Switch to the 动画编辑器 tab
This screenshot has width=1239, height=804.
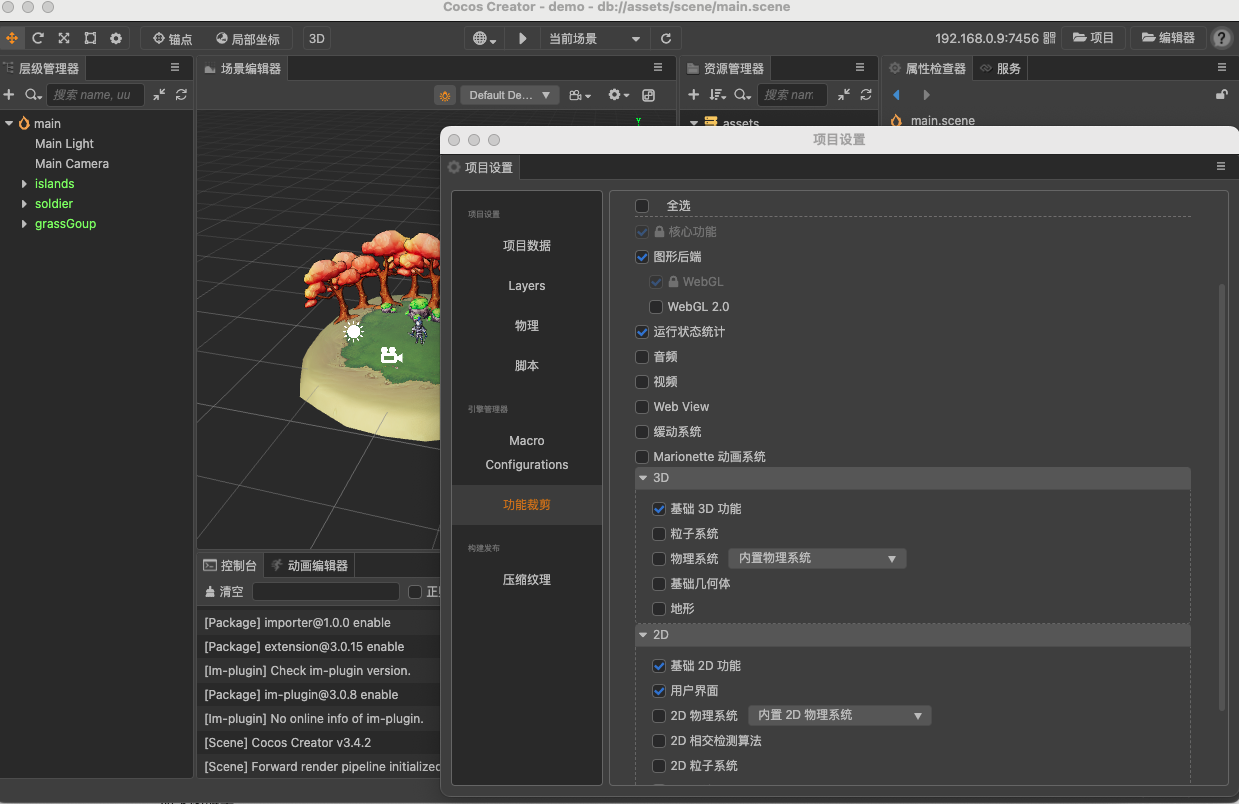click(310, 565)
